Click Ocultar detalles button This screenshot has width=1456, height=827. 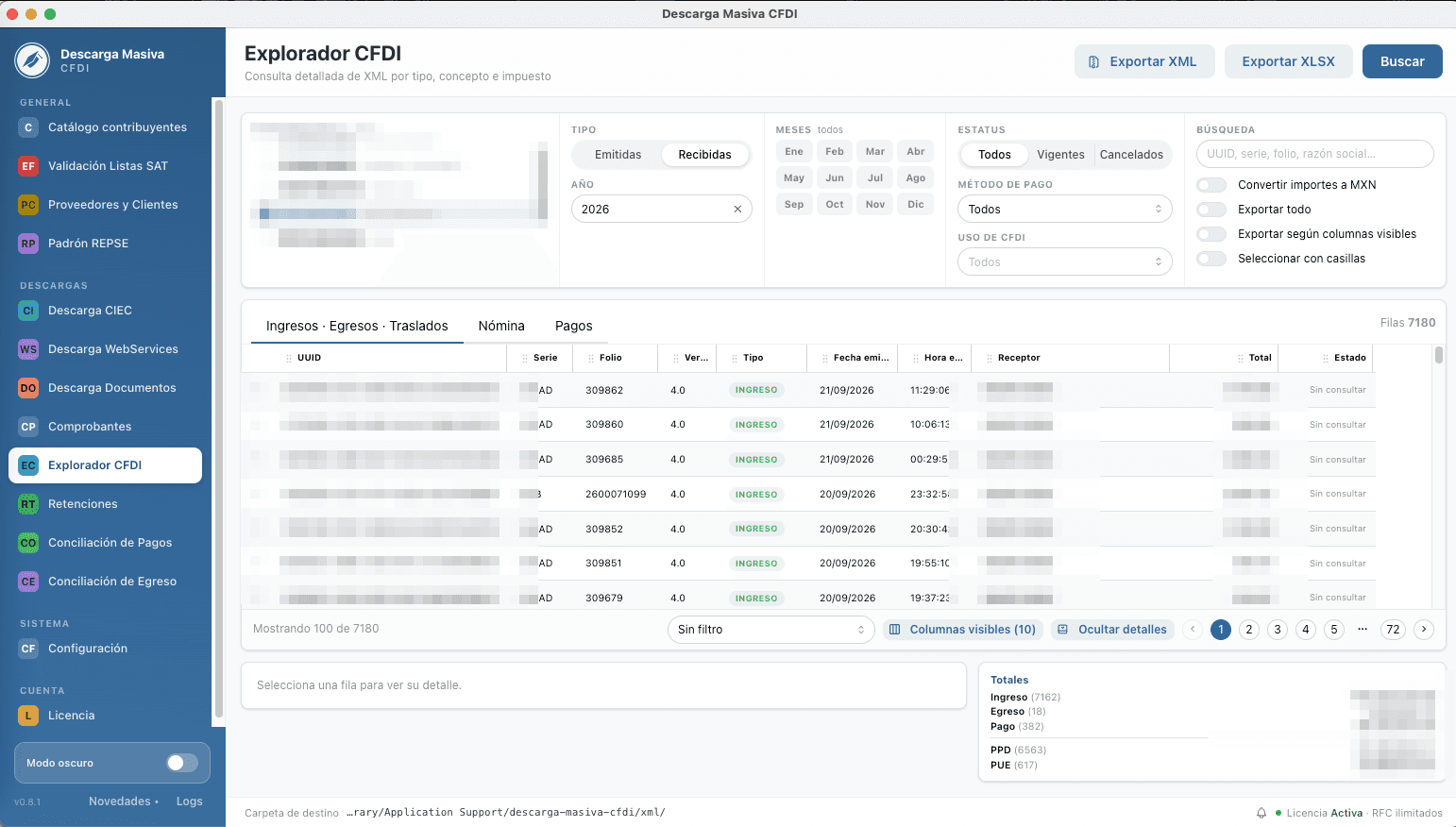[1111, 630]
